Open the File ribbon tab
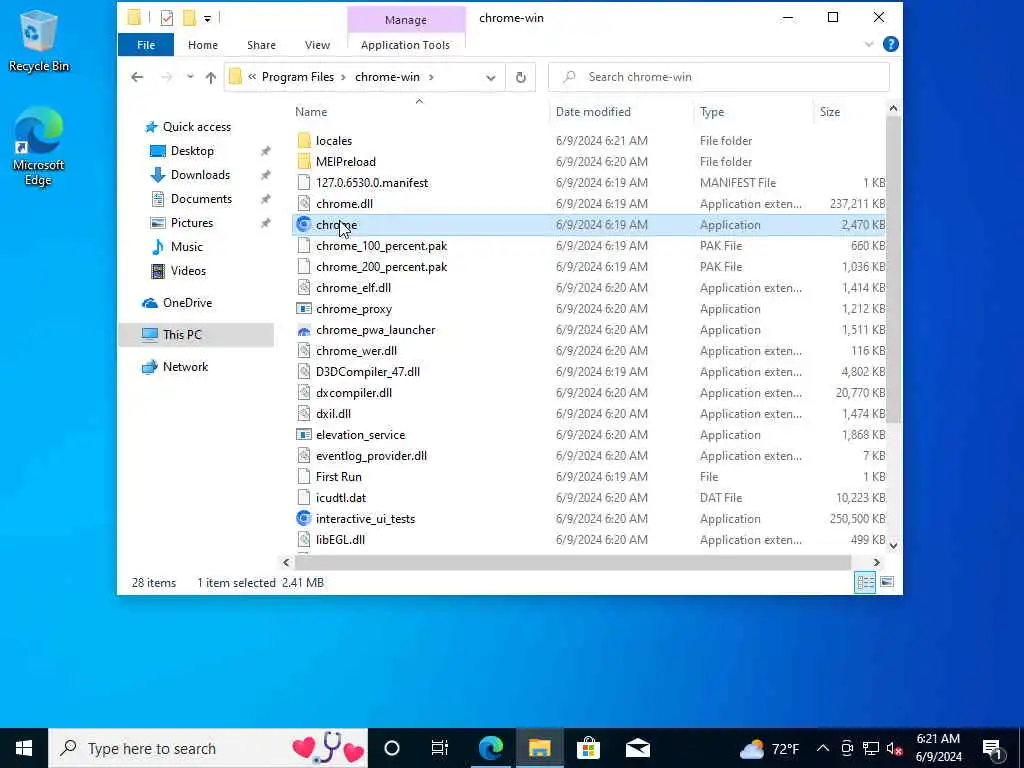 point(146,45)
